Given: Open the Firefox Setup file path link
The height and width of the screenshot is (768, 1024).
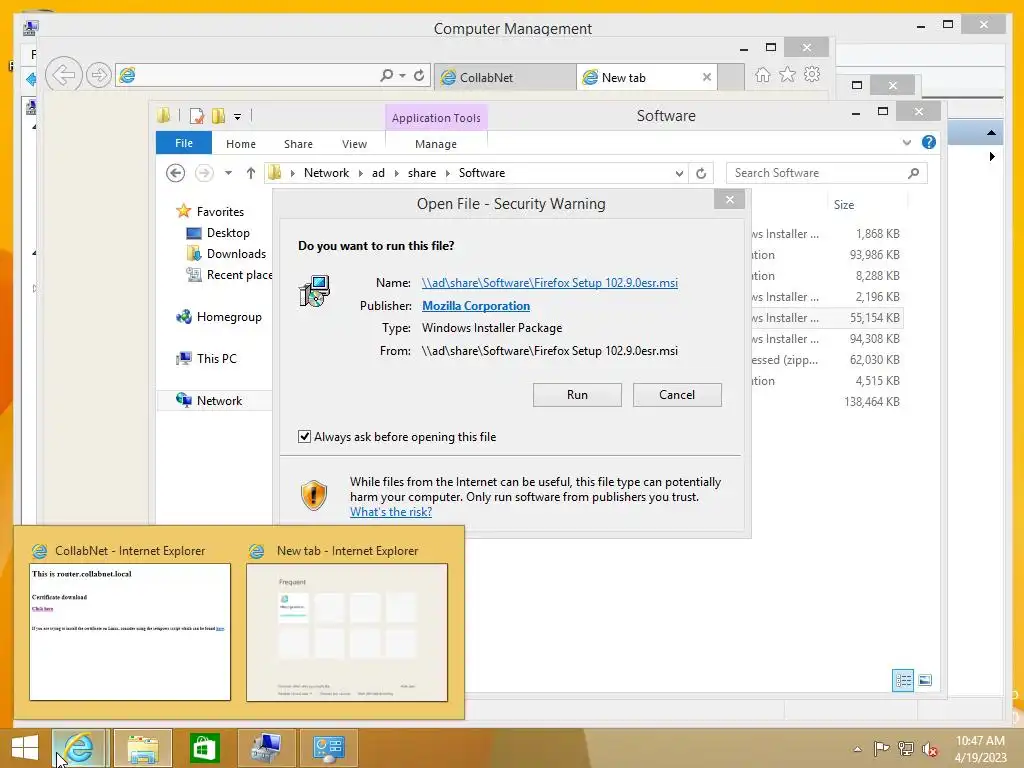Looking at the screenshot, I should 549,283.
